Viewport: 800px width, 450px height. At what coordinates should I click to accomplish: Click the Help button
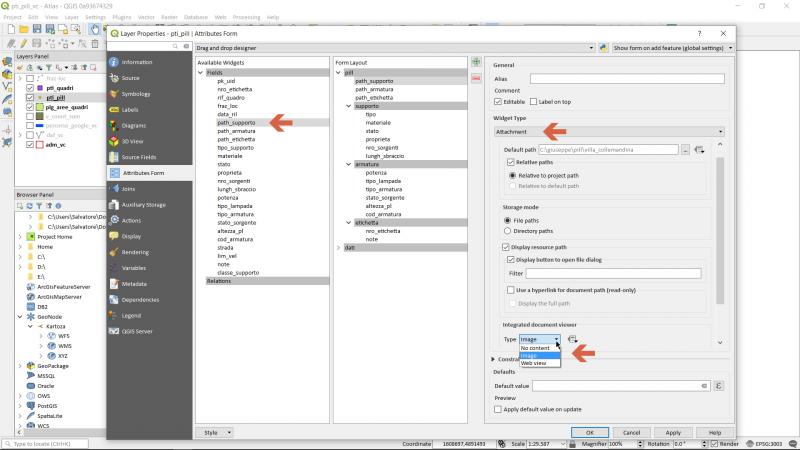click(x=715, y=433)
